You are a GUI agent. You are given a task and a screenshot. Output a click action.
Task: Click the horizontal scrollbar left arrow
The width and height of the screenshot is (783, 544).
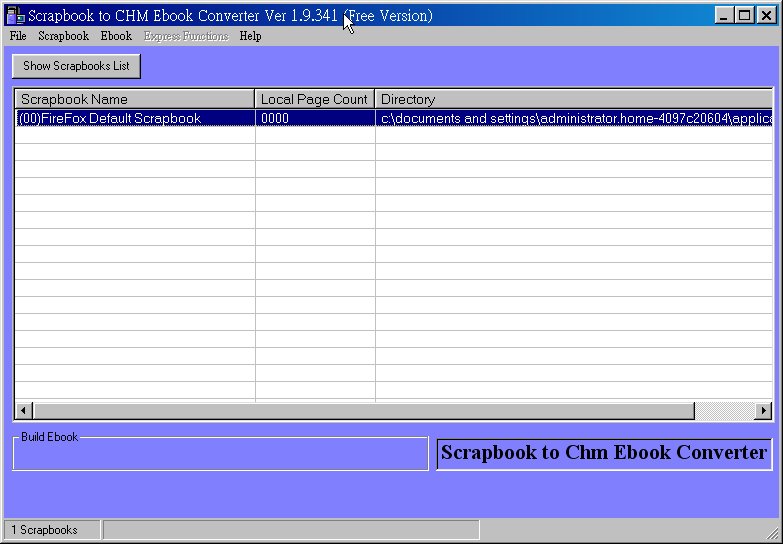[x=24, y=411]
